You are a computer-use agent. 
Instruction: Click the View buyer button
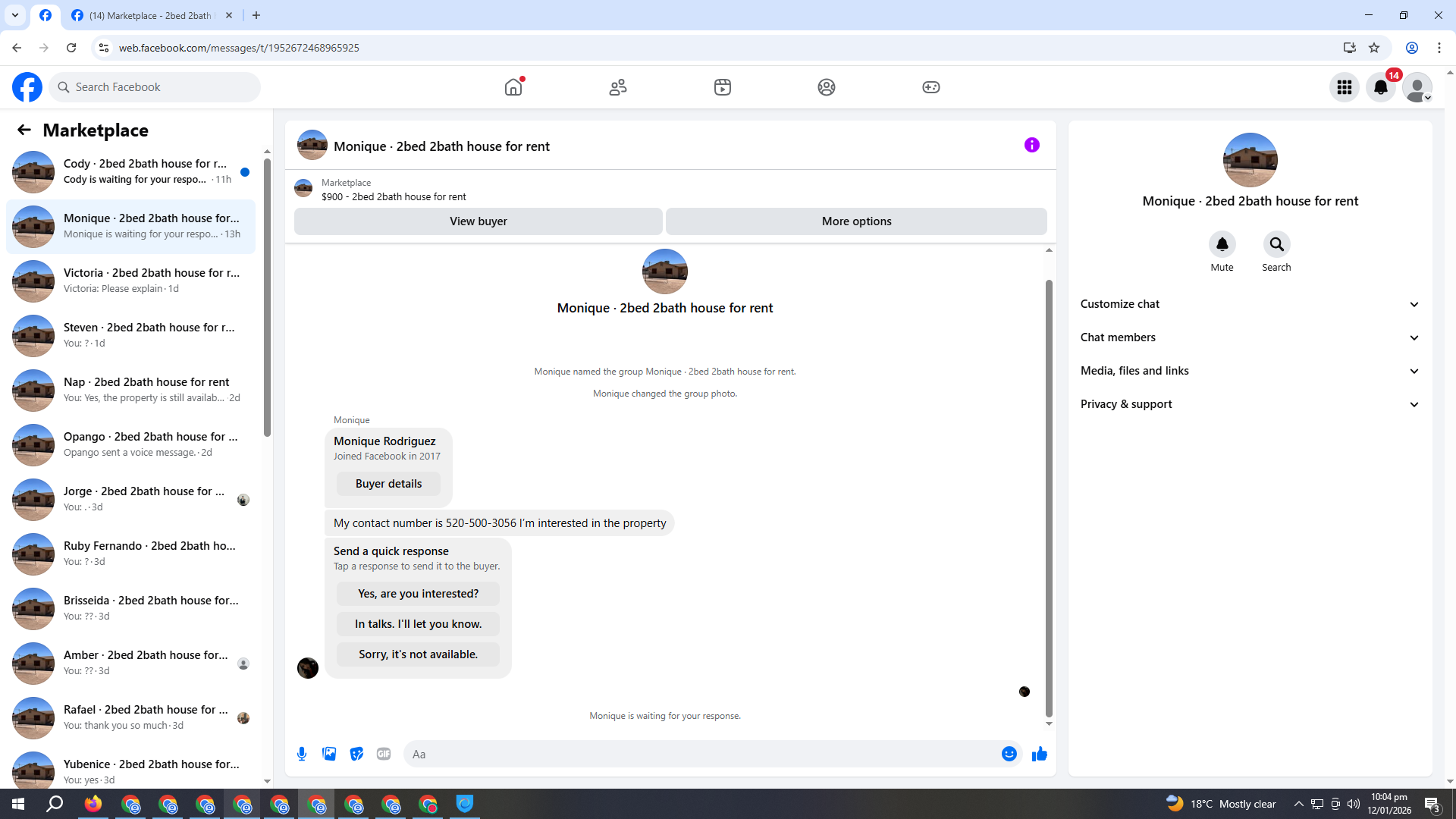[x=478, y=221]
